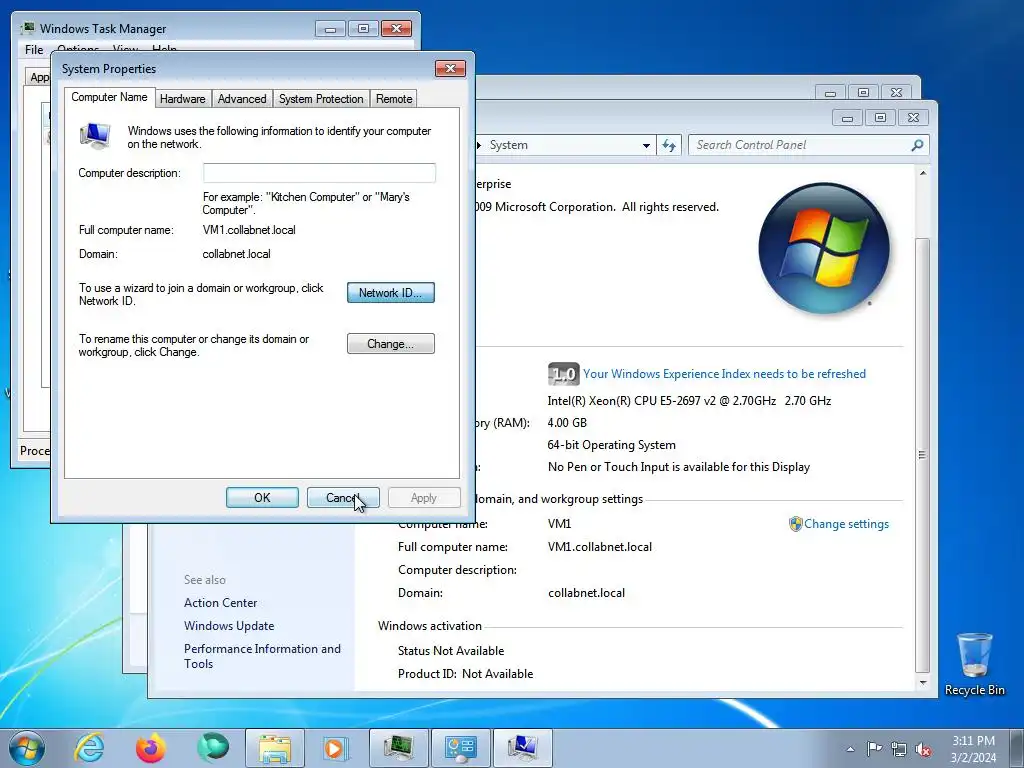Switch to Task Manager taskbar button
Screen dimensions: 1024x768
tap(399, 748)
